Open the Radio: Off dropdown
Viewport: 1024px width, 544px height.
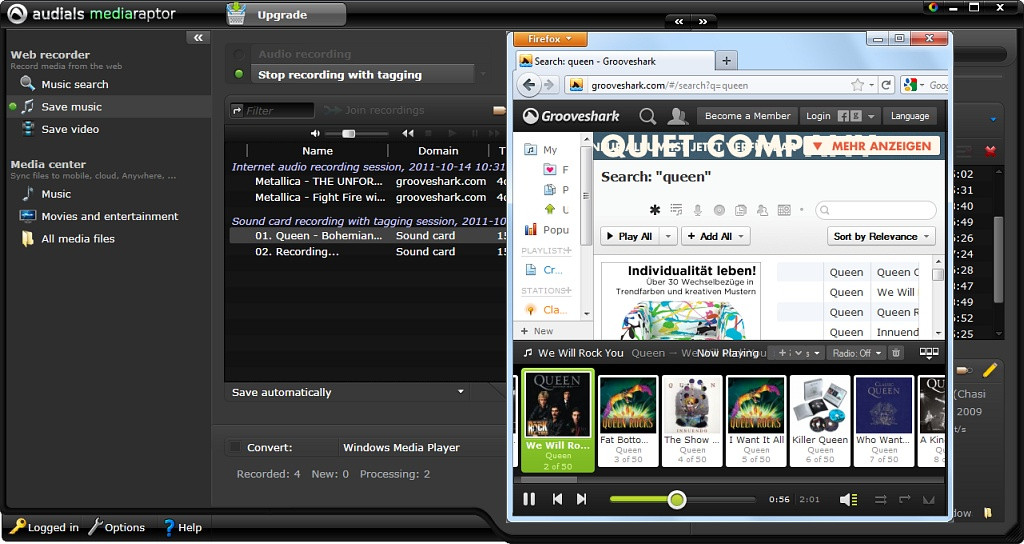[x=857, y=353]
